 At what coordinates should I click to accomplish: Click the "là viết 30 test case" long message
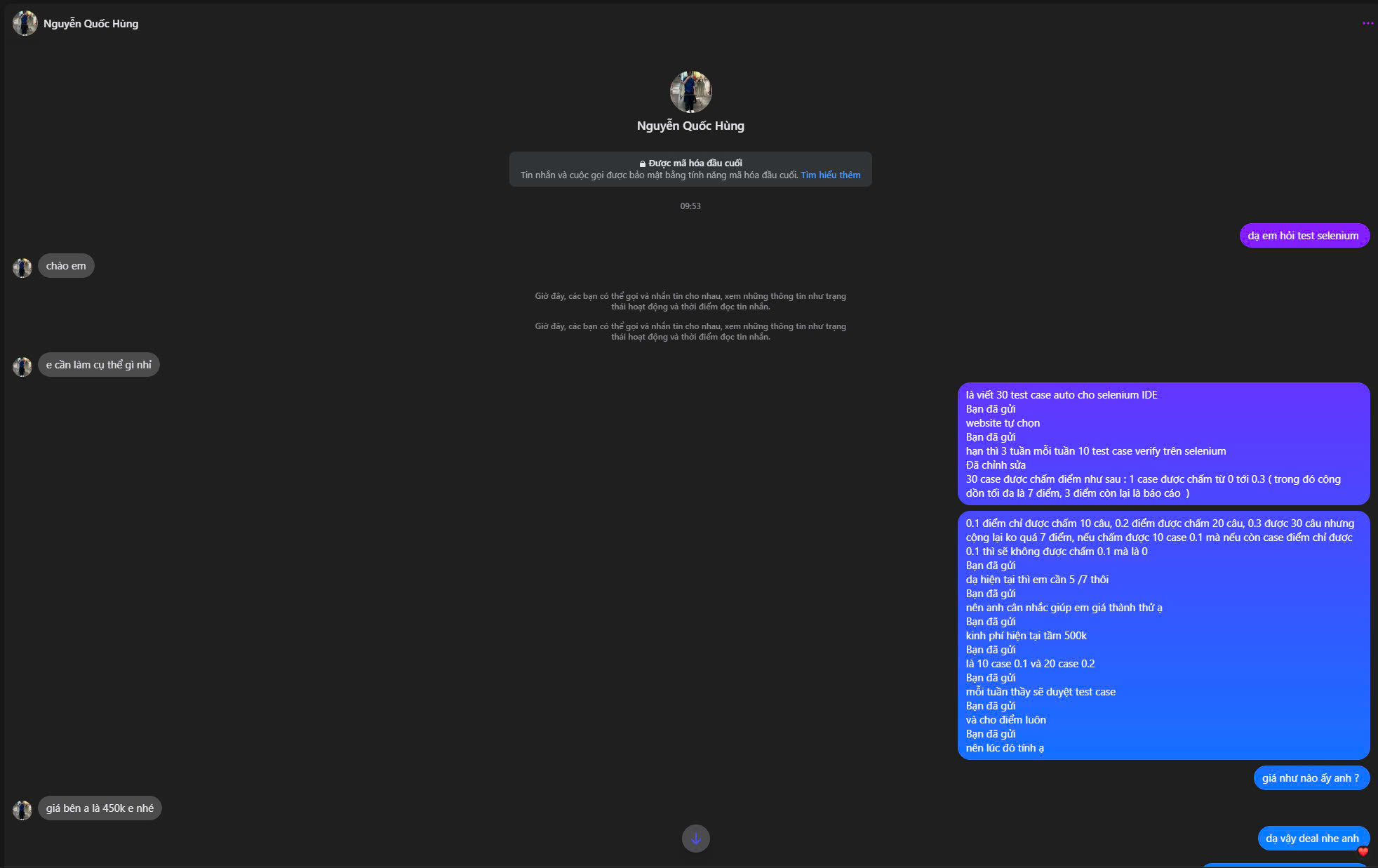tap(1163, 443)
